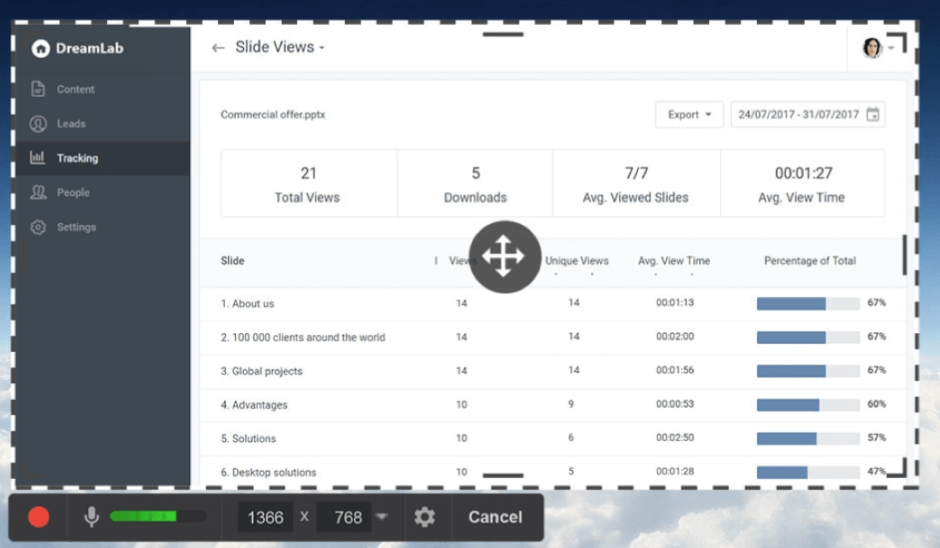Click the bottom-right corner capture handle
This screenshot has height=548, width=940.
pyautogui.click(x=897, y=468)
